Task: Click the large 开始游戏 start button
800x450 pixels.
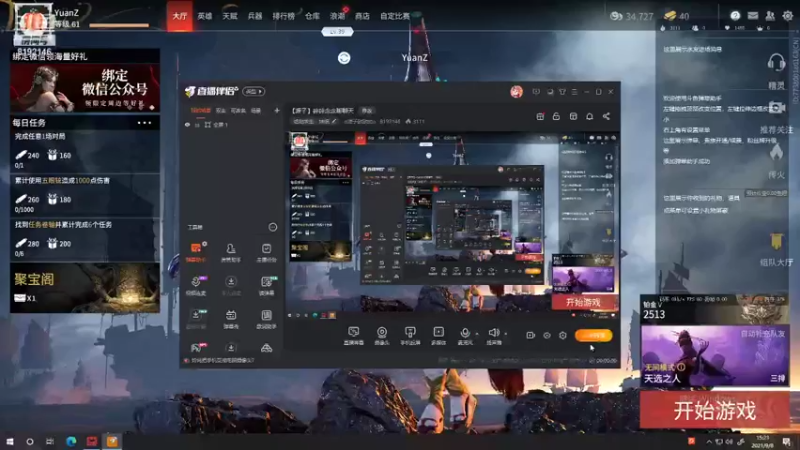Action: point(714,410)
